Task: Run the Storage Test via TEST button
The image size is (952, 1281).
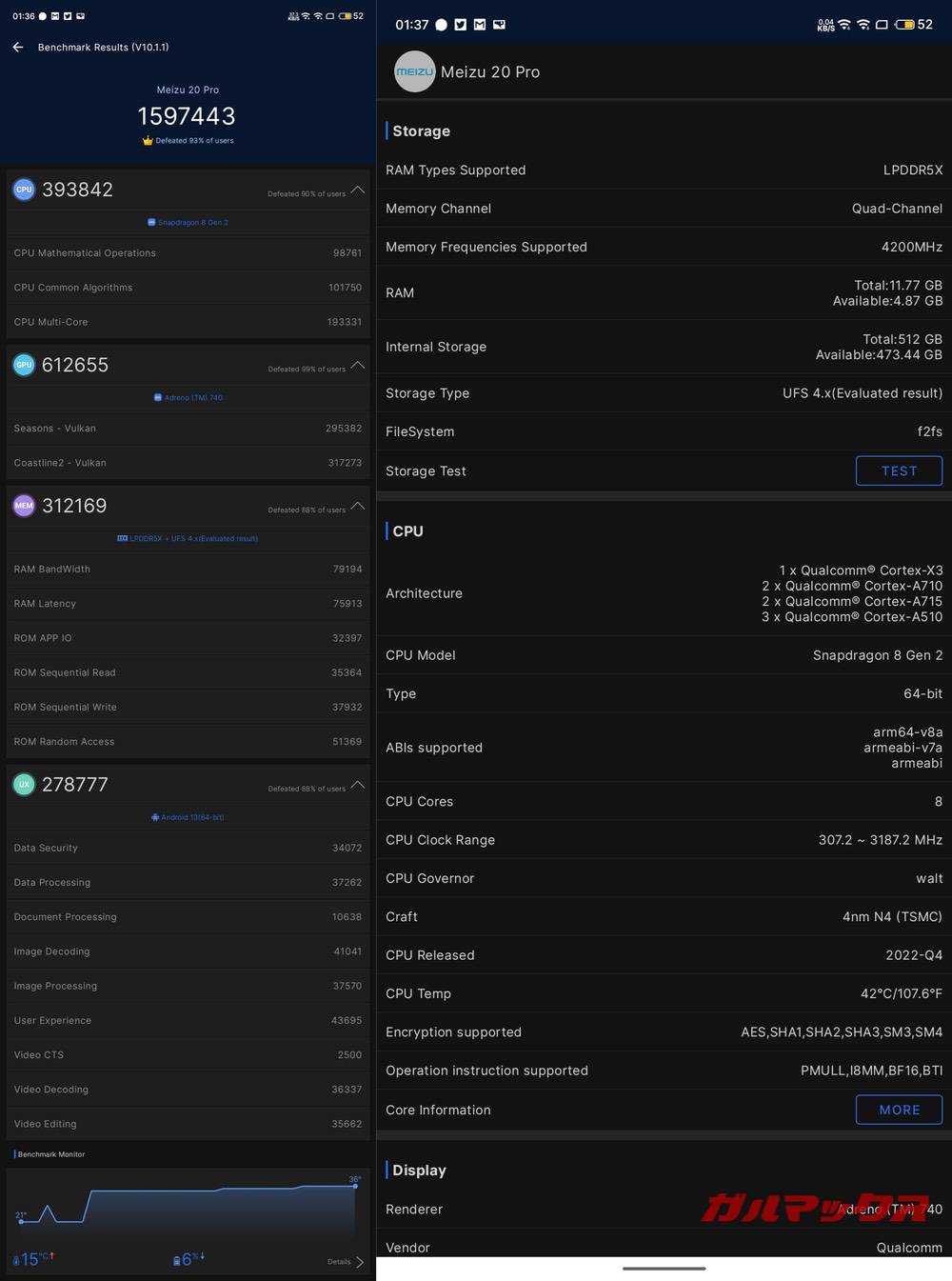Action: [x=898, y=470]
